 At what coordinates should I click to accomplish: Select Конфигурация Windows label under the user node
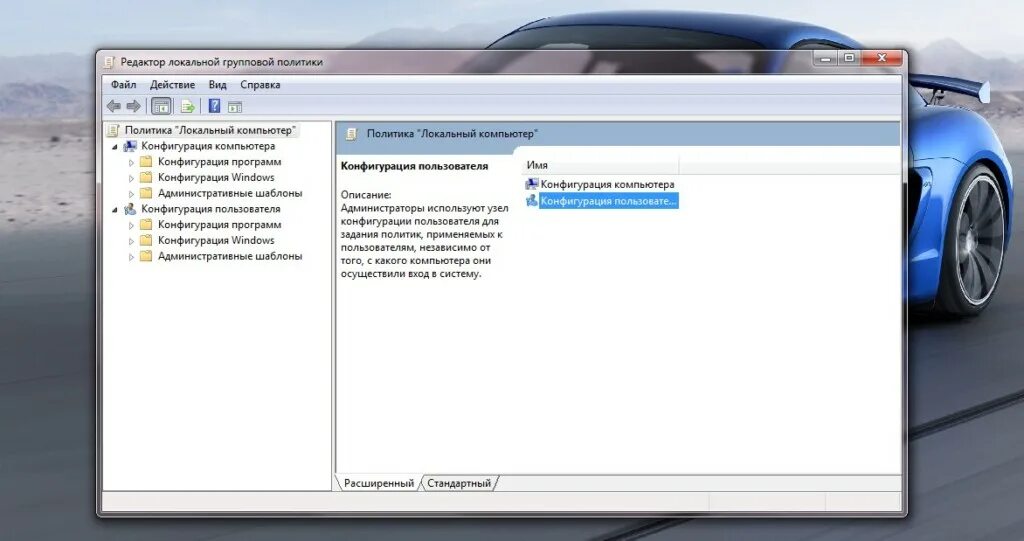pos(216,240)
